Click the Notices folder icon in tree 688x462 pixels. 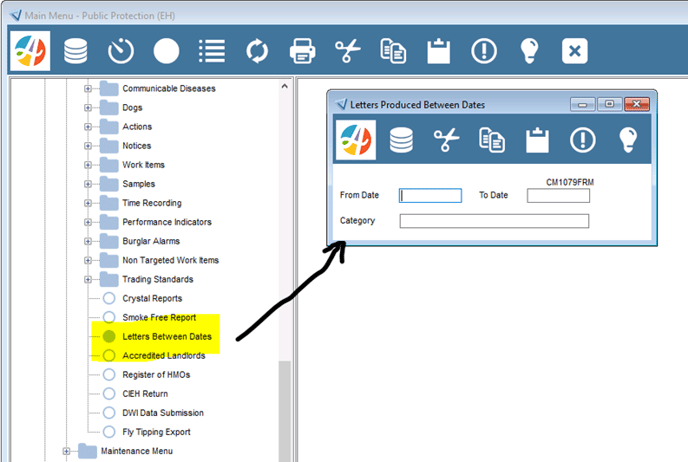pos(109,146)
